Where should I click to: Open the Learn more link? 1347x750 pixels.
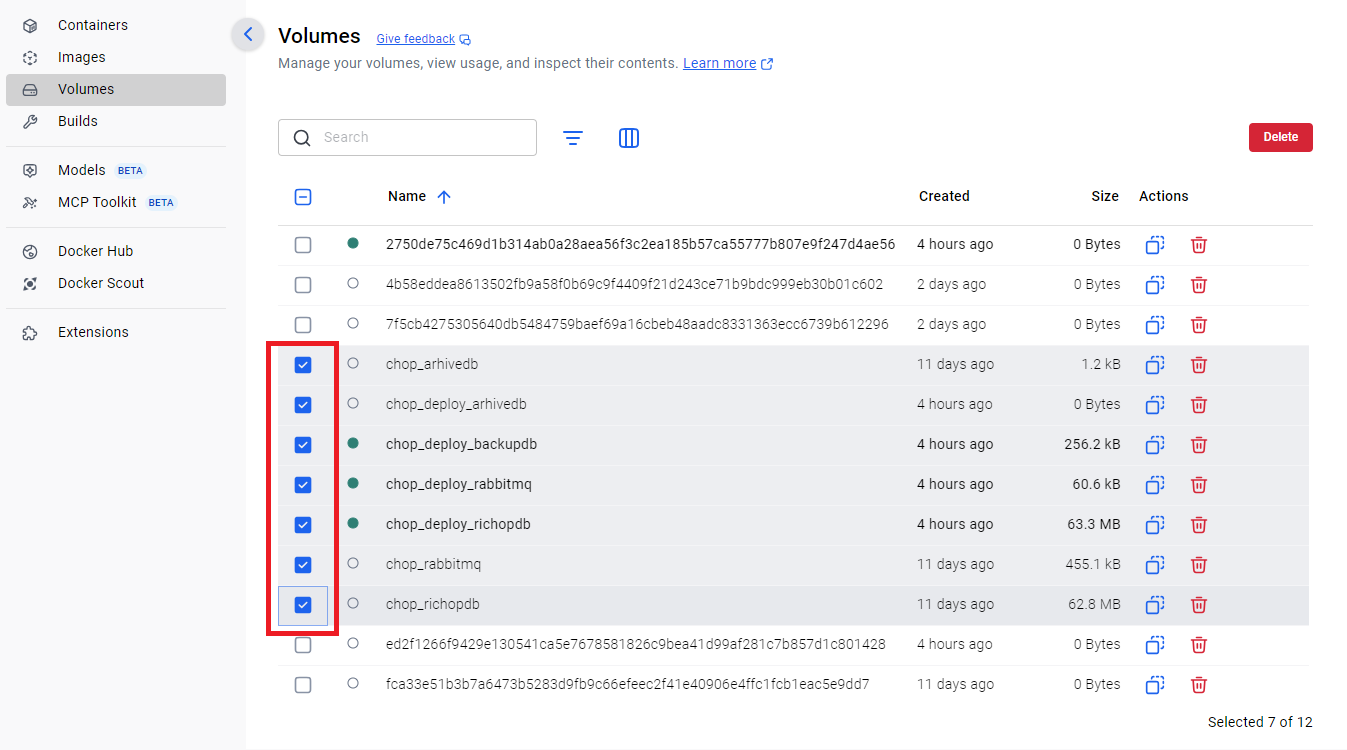719,63
